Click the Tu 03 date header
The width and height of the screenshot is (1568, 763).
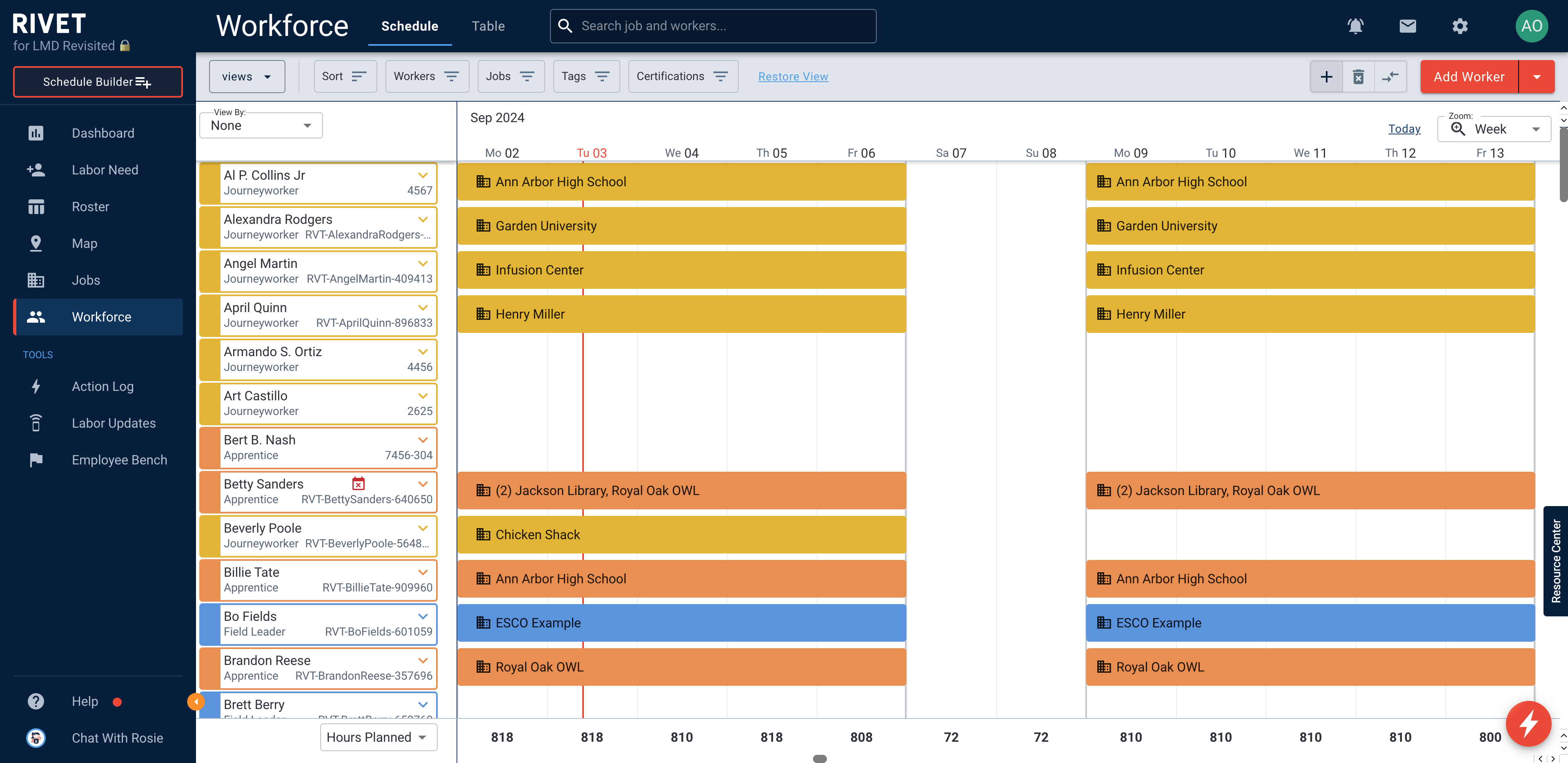click(592, 153)
